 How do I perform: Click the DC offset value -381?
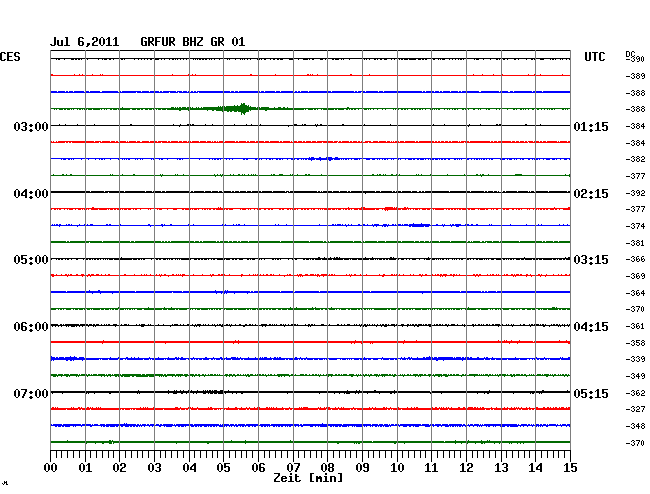635,243
